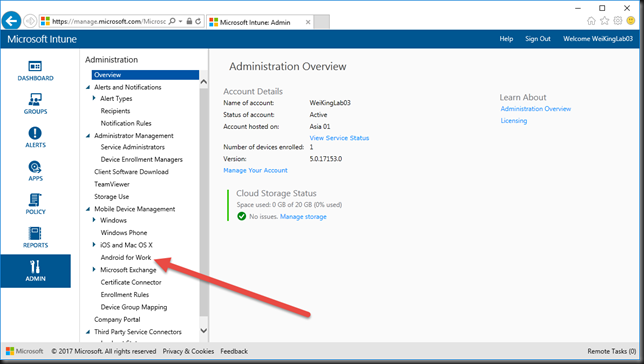Expand the iOS and Mac OS X node
This screenshot has width=644, height=364.
point(94,244)
